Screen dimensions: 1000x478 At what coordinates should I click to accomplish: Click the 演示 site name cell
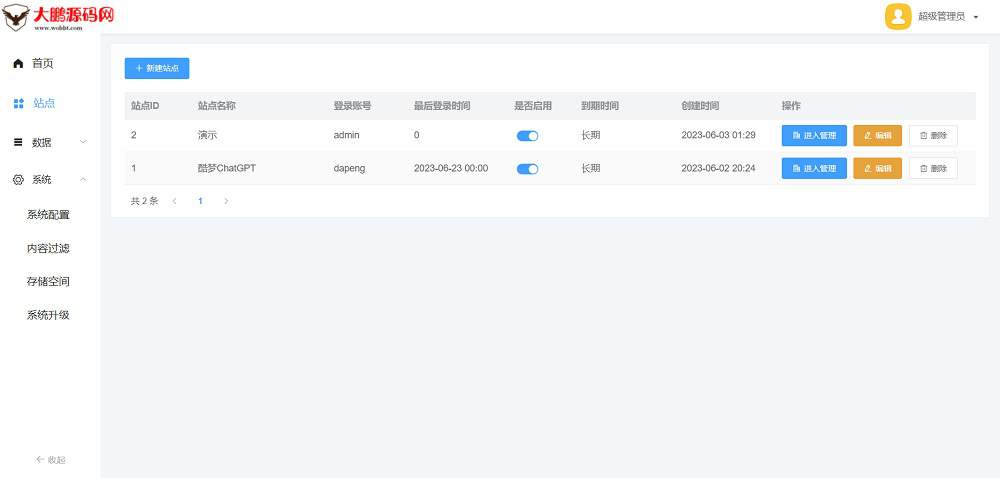tap(207, 135)
